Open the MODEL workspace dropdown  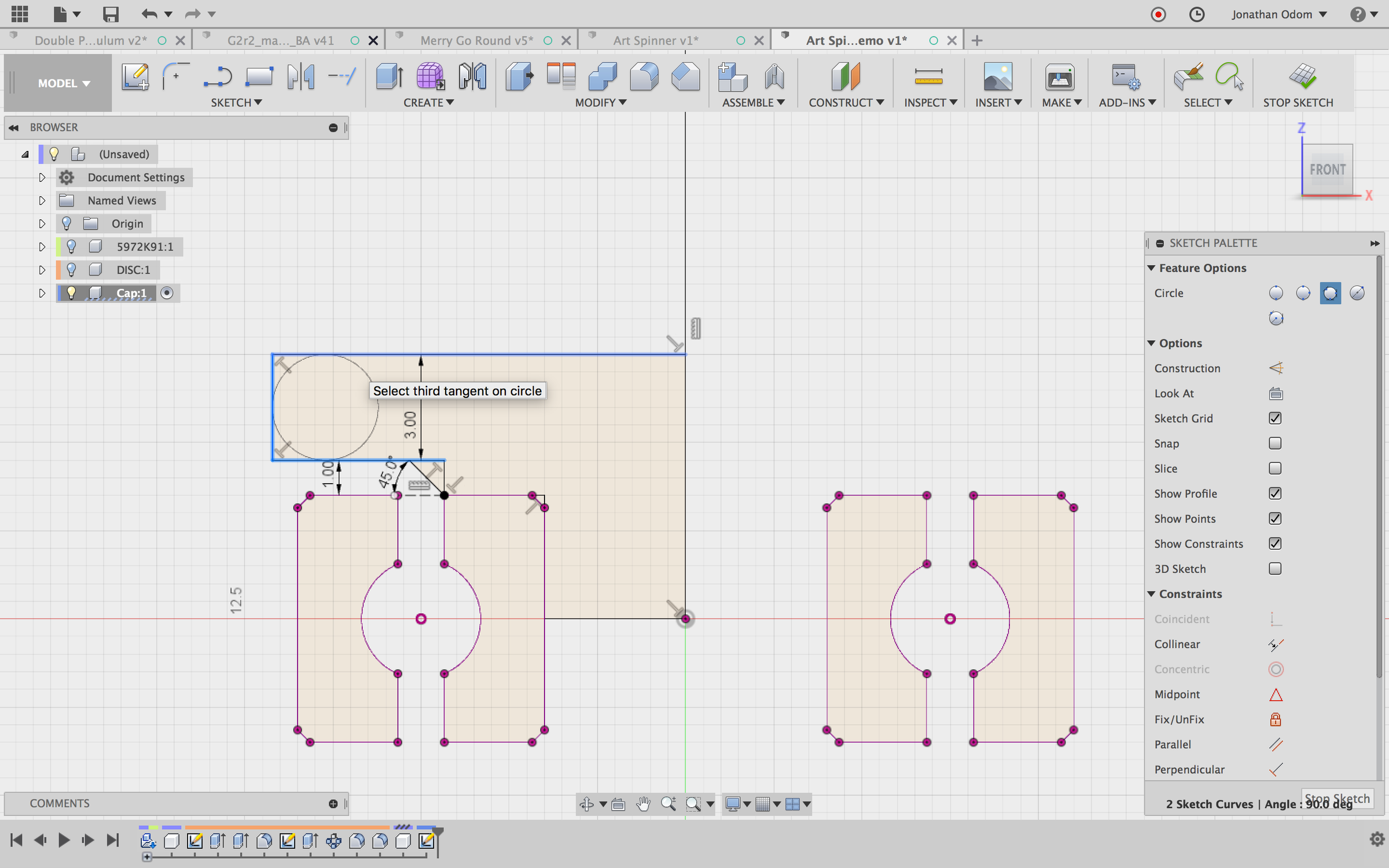[x=64, y=83]
